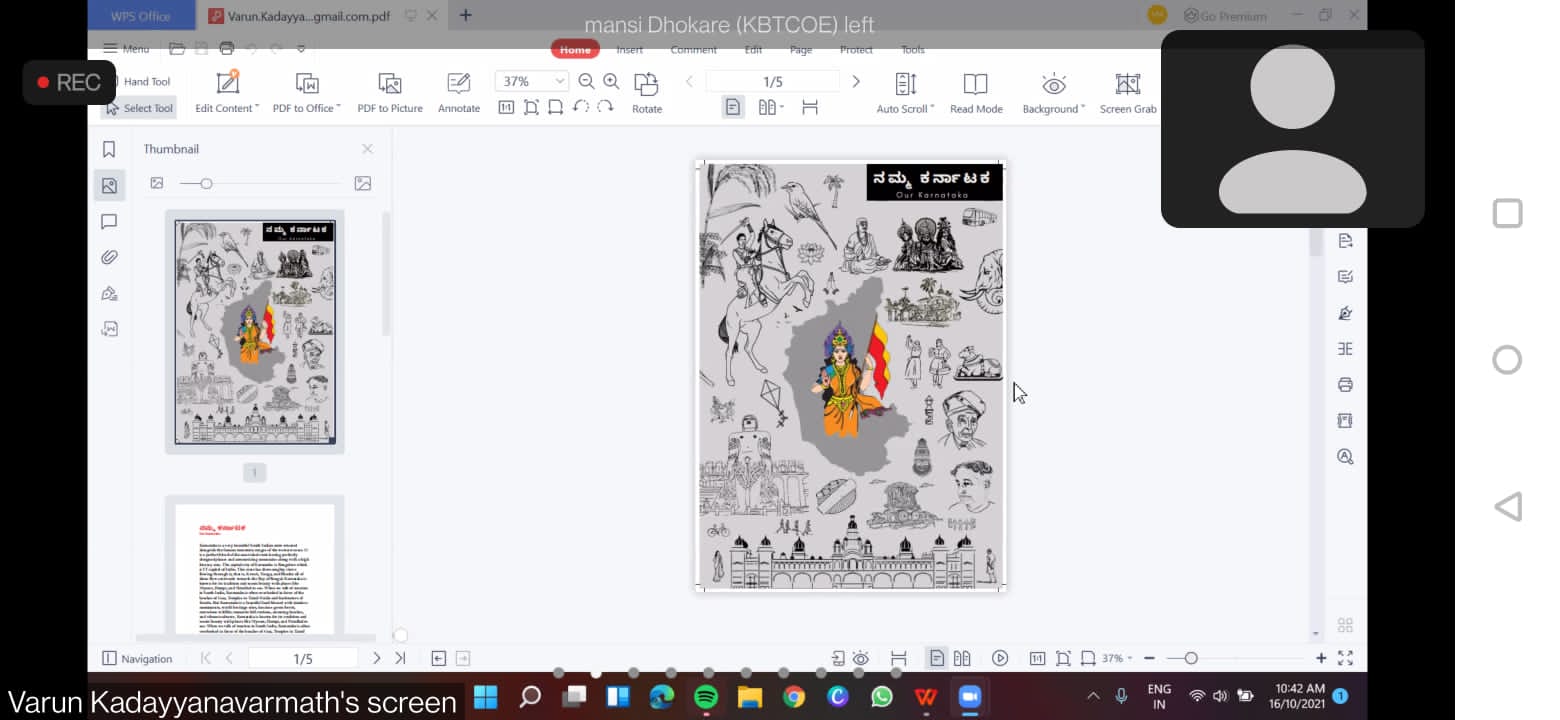Image resolution: width=1560 pixels, height=720 pixels.
Task: Activate the Select Tool
Action: tap(139, 108)
